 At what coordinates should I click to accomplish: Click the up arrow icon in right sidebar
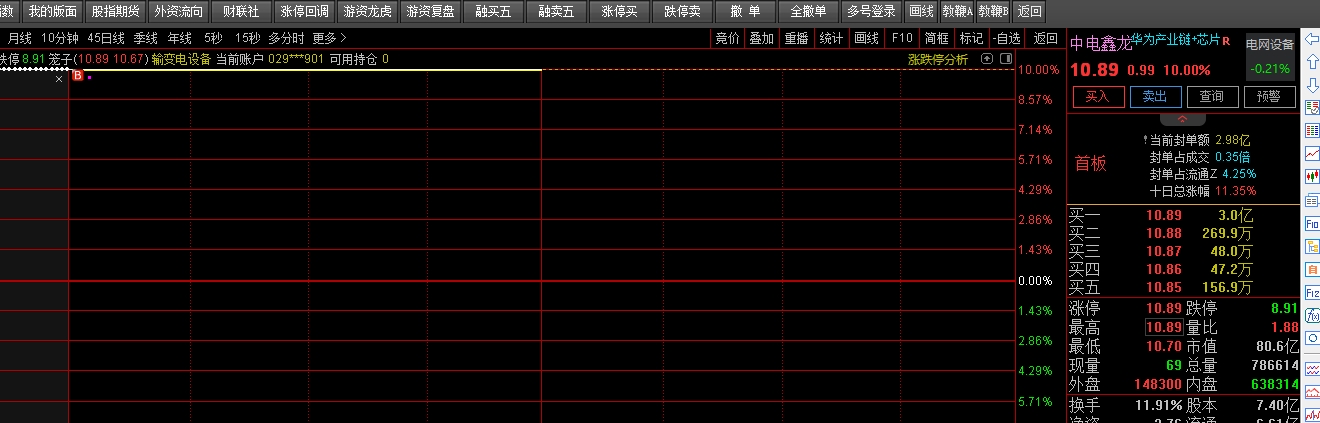coord(1311,61)
